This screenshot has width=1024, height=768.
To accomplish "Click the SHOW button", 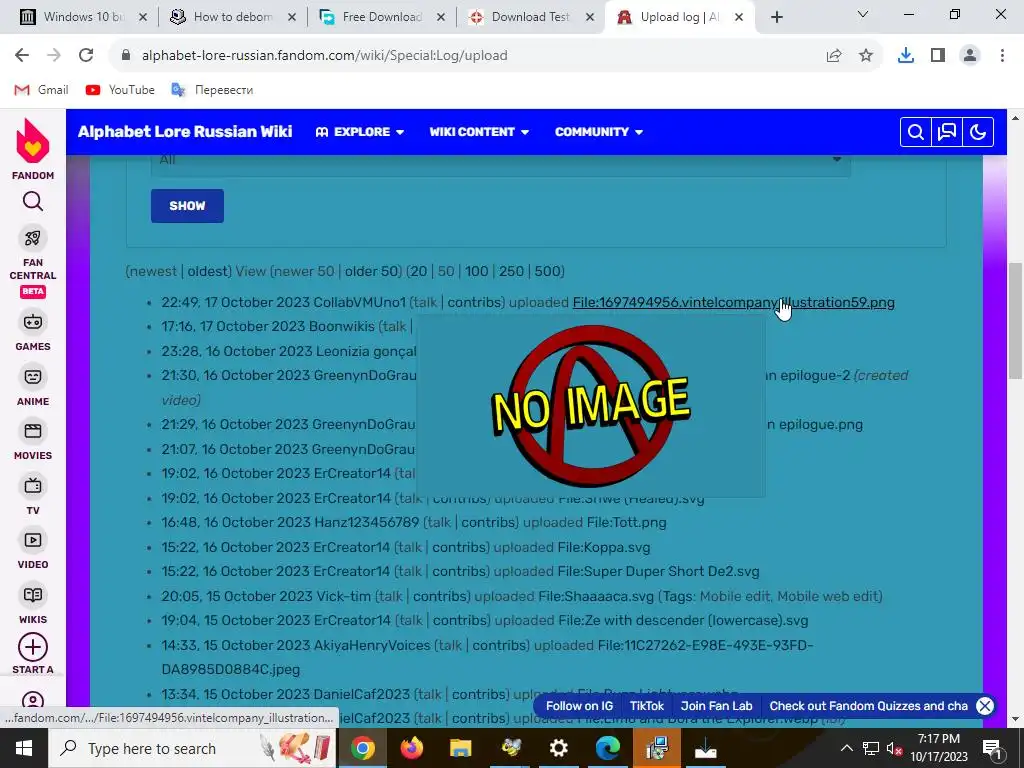I will [187, 206].
